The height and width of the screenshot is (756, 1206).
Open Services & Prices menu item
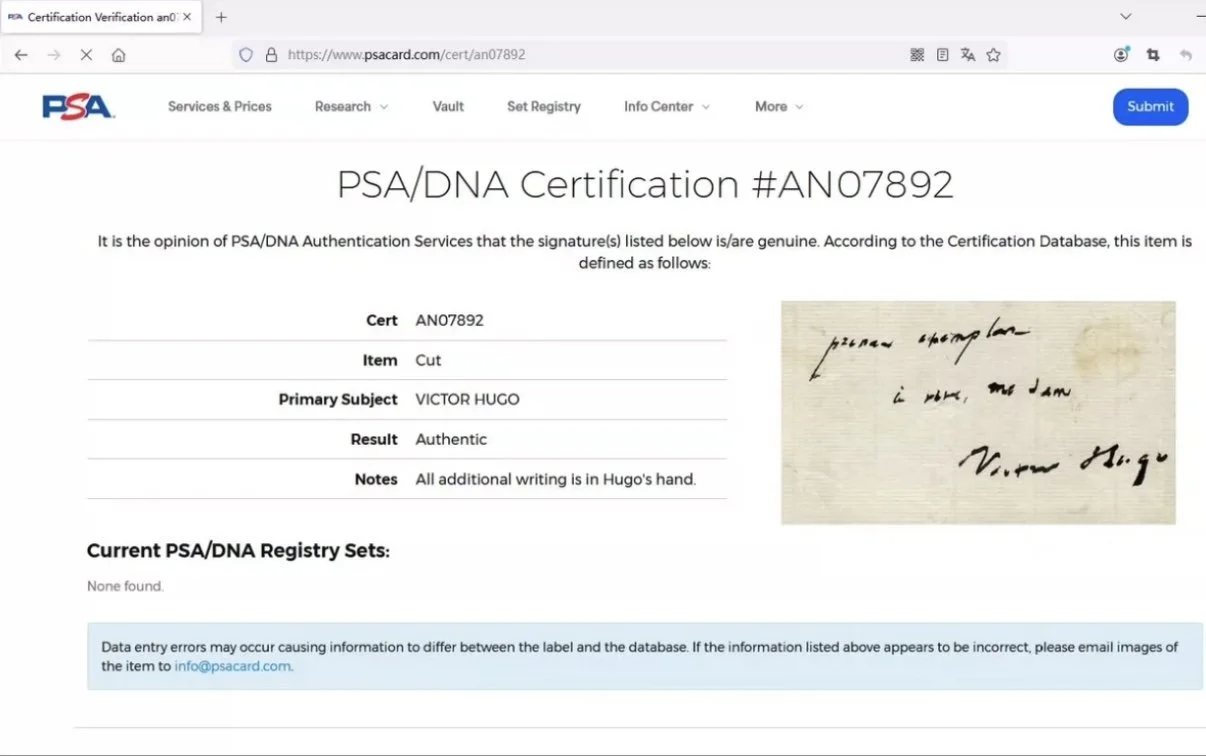220,106
